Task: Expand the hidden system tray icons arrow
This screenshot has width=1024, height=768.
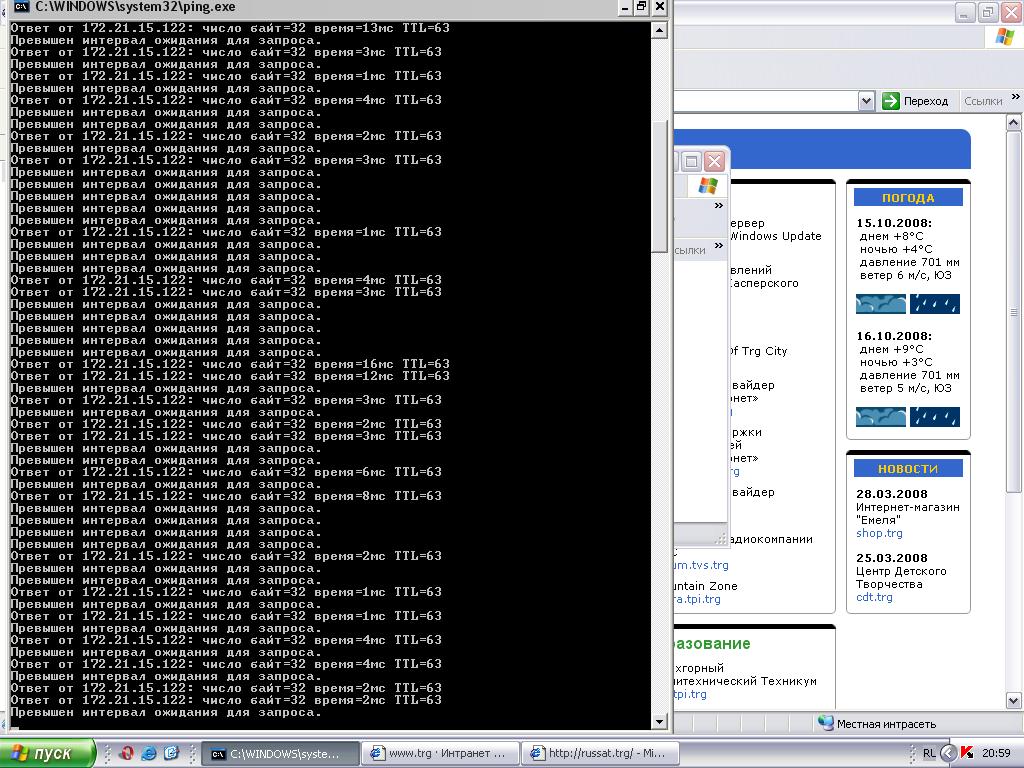Action: pos(948,753)
